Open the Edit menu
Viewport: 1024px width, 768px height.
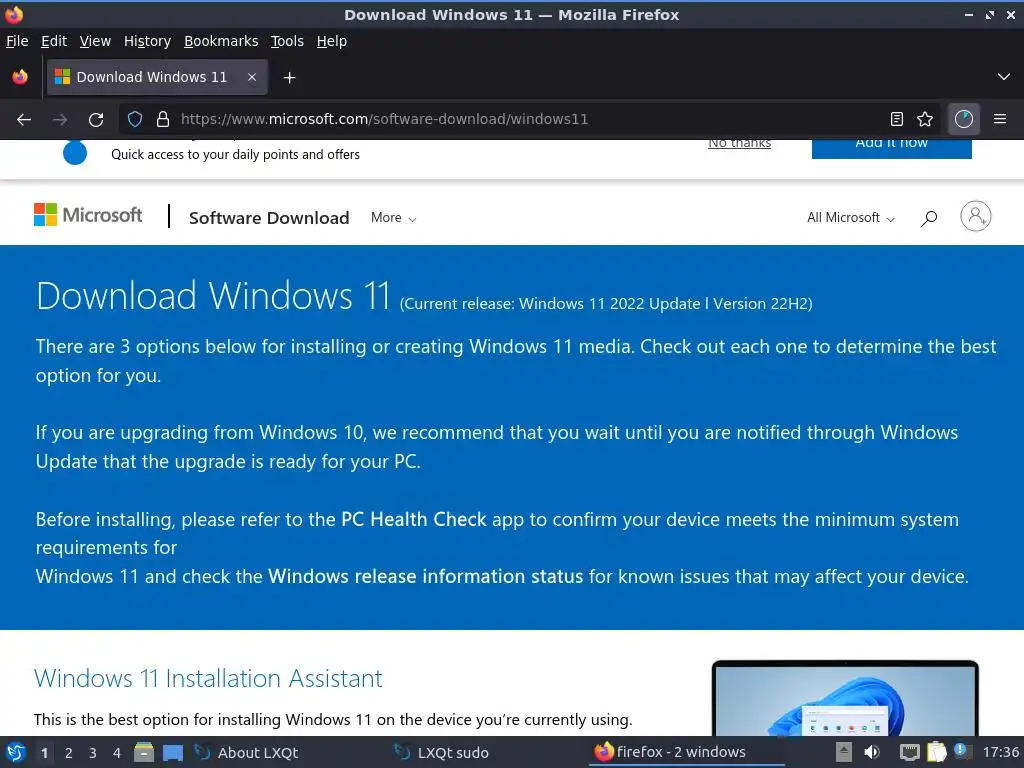pos(54,41)
